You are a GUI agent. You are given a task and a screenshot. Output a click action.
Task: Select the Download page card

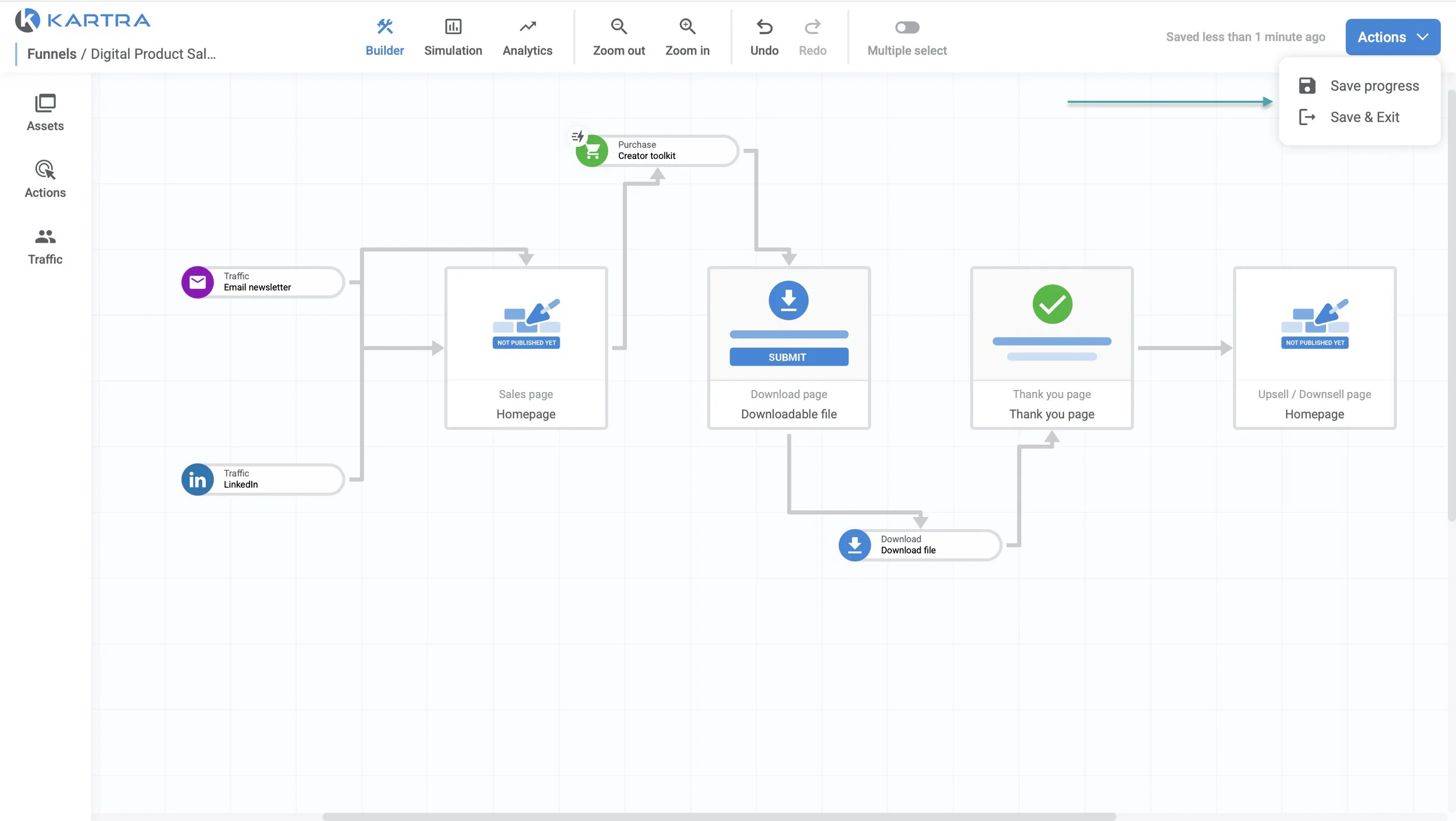[x=789, y=348]
